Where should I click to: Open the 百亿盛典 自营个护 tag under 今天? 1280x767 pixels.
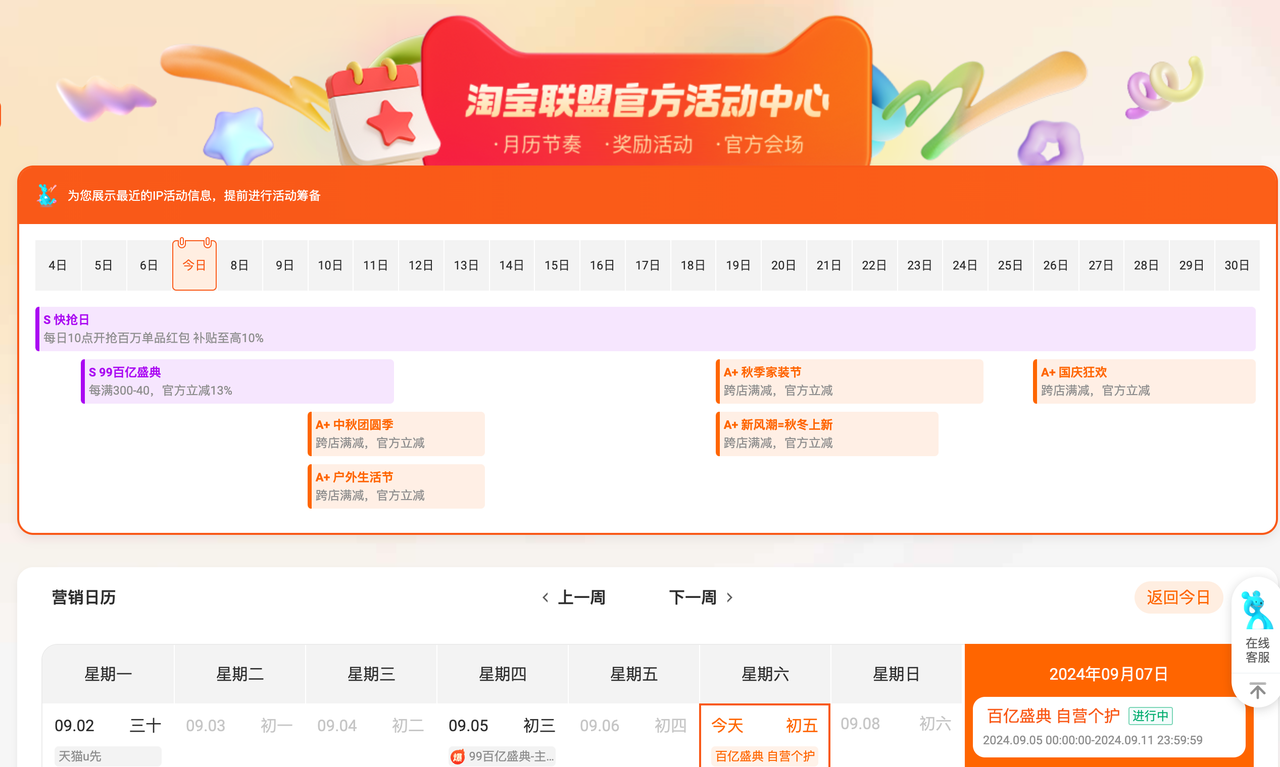click(x=765, y=756)
